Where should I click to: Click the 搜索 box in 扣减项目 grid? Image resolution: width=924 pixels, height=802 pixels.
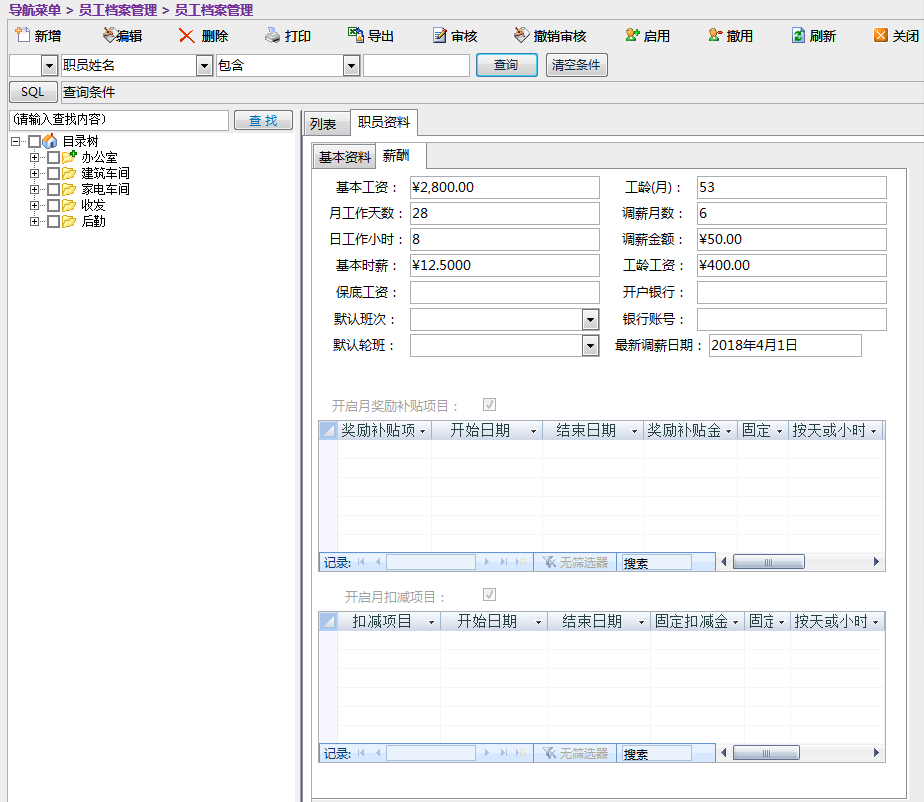tap(656, 754)
